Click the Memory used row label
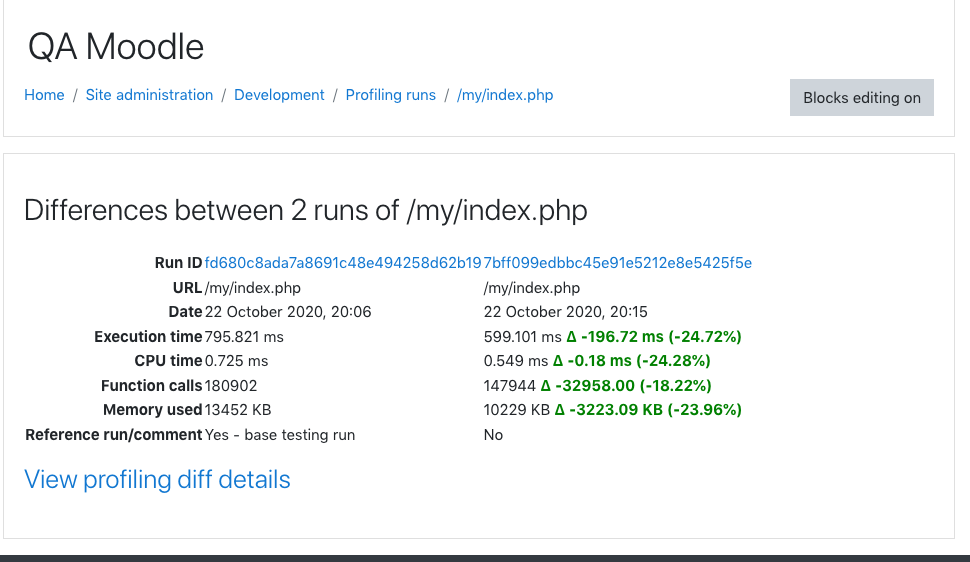 pos(153,410)
